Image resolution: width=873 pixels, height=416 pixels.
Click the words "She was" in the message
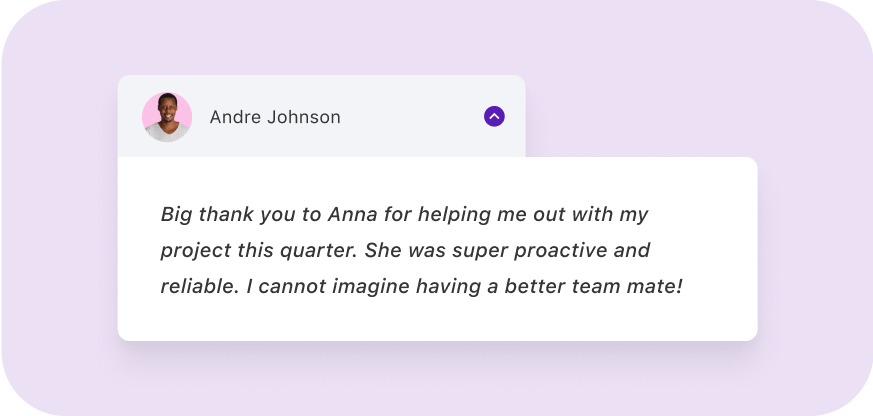point(405,251)
